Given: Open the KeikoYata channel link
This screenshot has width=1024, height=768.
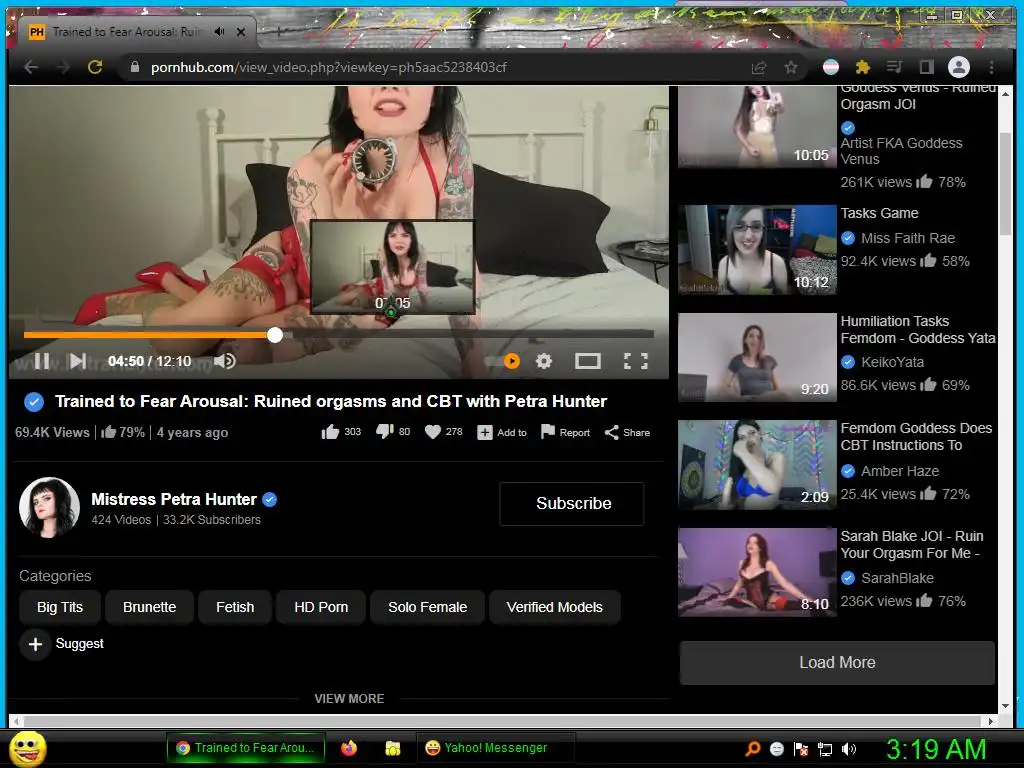Looking at the screenshot, I should click(x=892, y=362).
